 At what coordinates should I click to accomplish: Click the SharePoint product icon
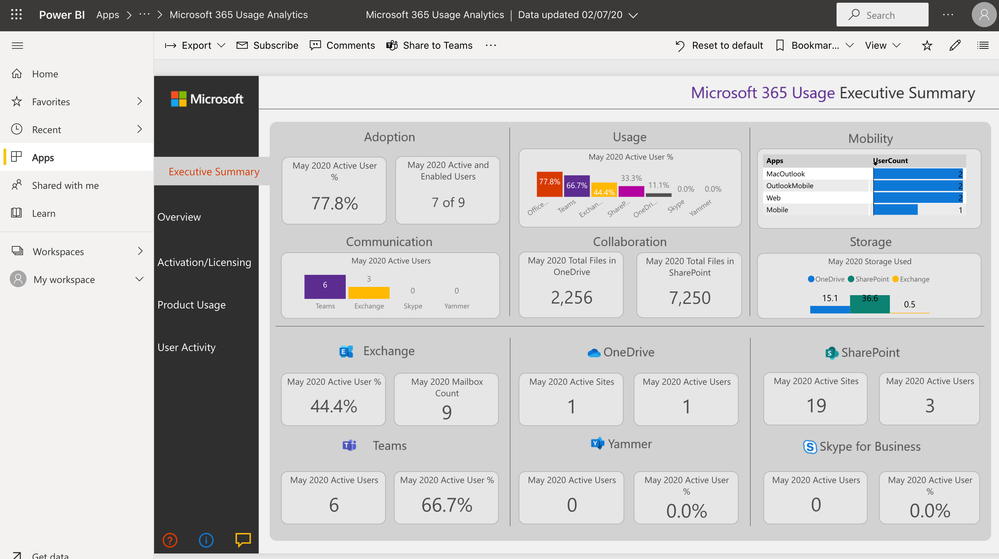coord(831,352)
